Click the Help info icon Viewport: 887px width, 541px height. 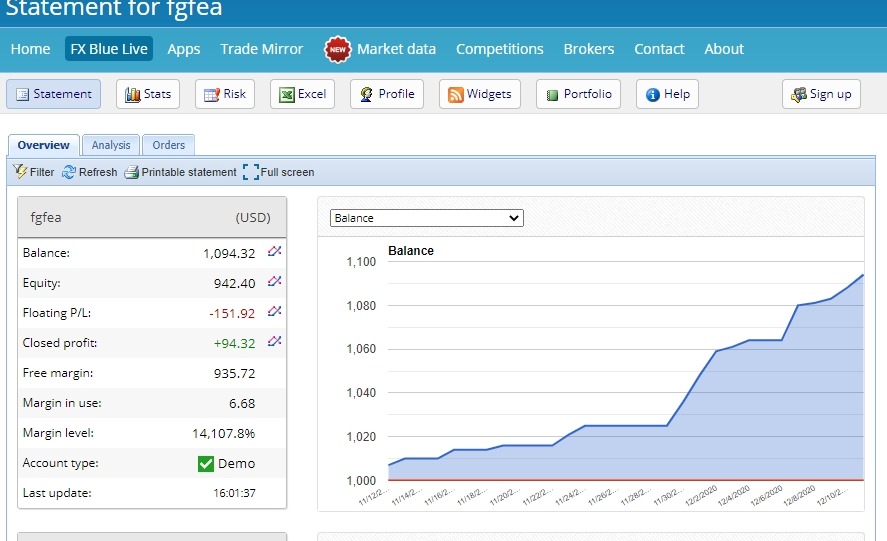point(653,94)
